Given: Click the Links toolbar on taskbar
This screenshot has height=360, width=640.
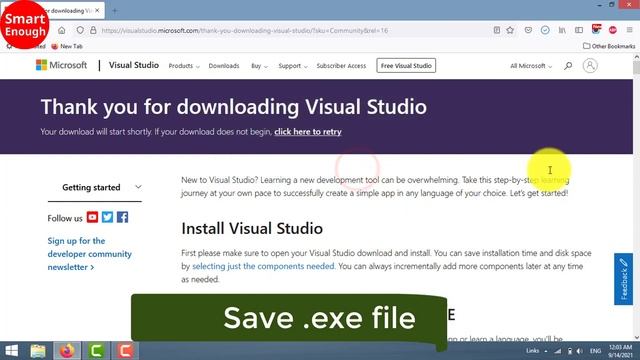Looking at the screenshot, I should click(x=533, y=351).
